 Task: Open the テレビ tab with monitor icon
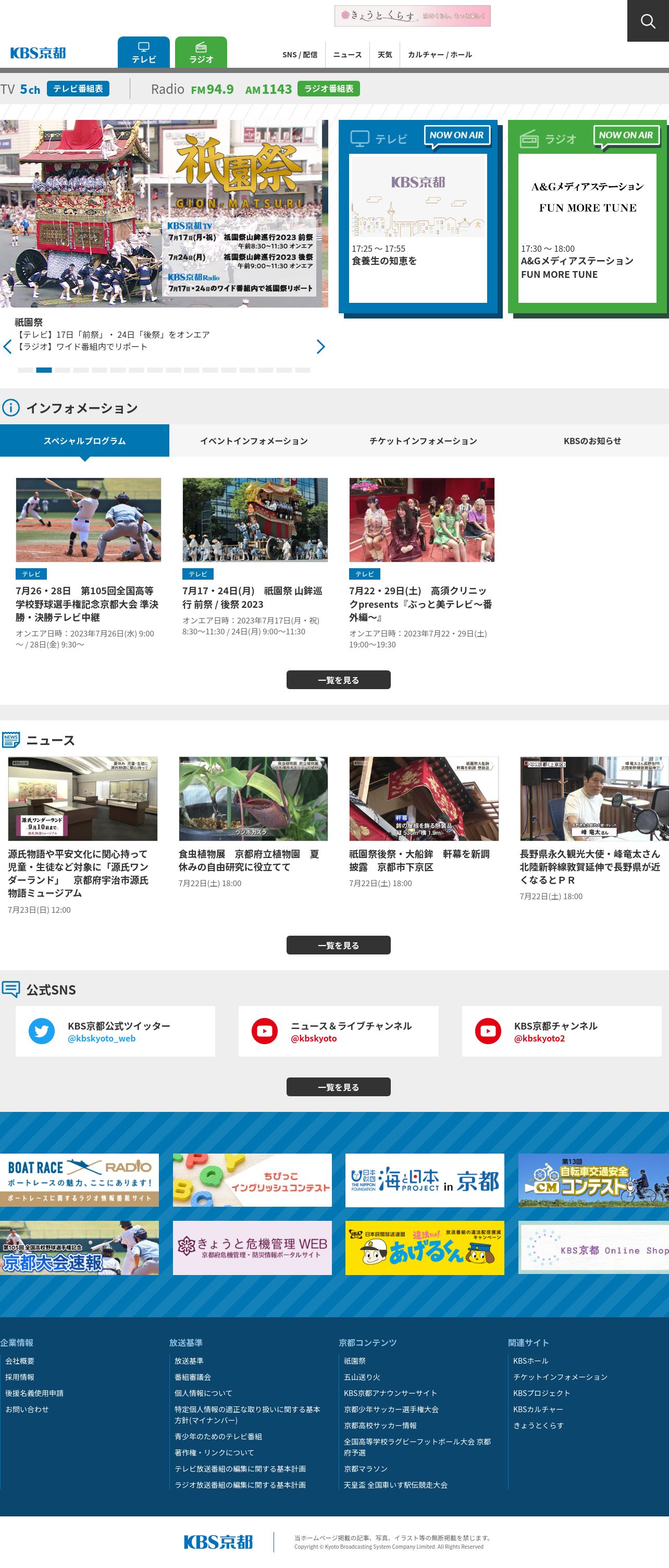pyautogui.click(x=143, y=52)
